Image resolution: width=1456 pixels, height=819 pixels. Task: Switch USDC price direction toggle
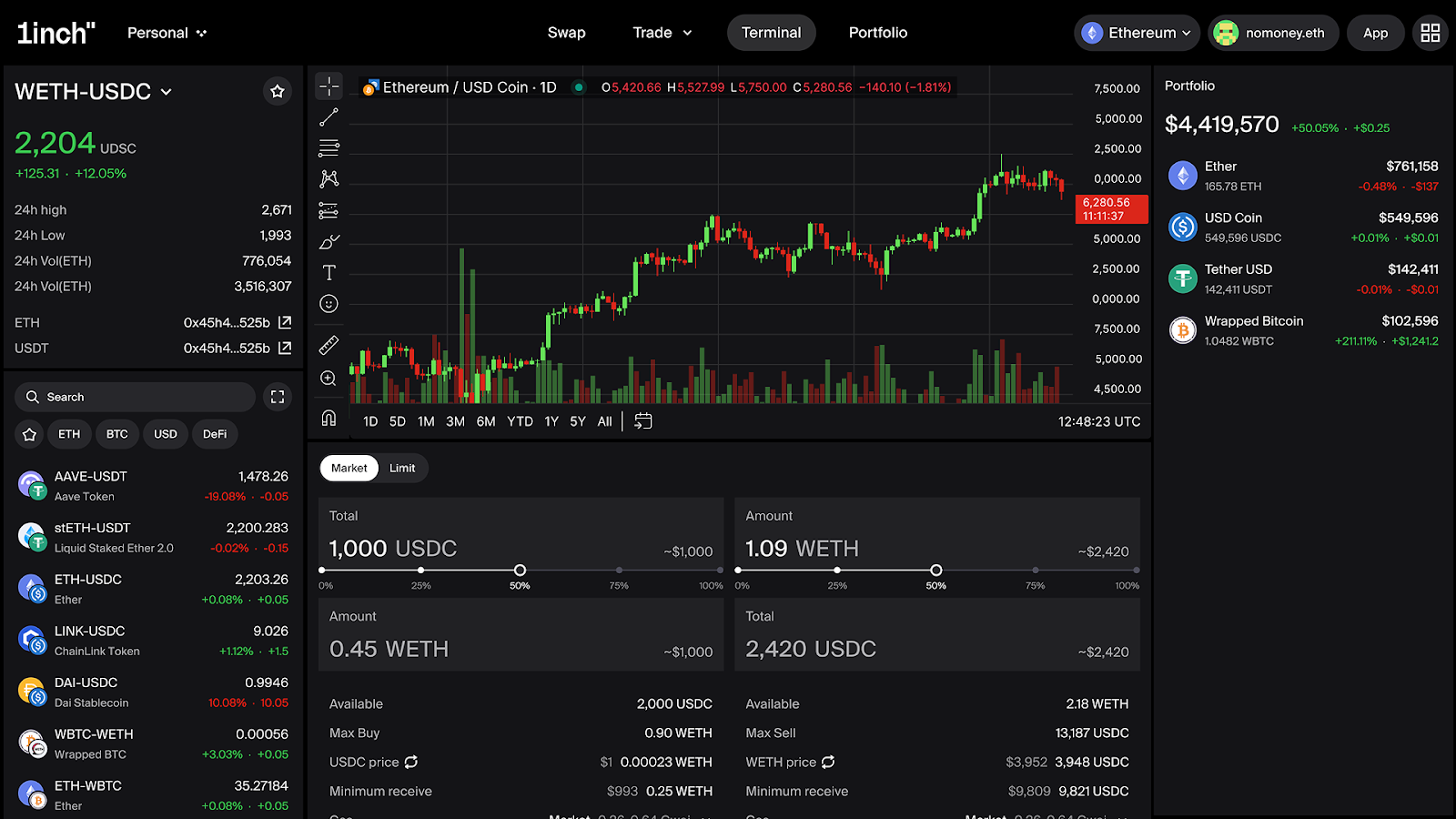[x=411, y=762]
